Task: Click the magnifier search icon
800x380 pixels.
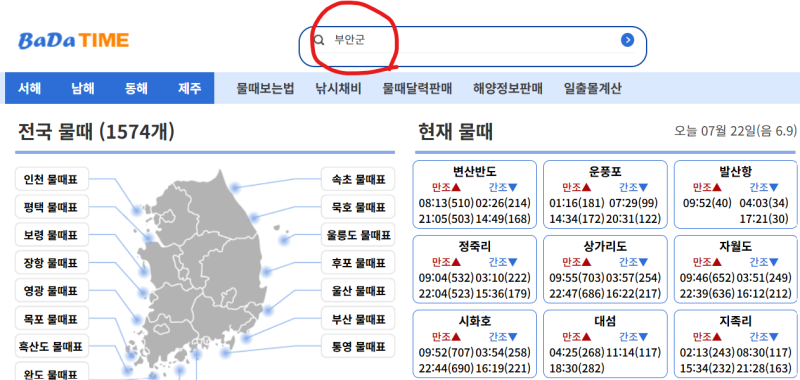Action: [319, 40]
